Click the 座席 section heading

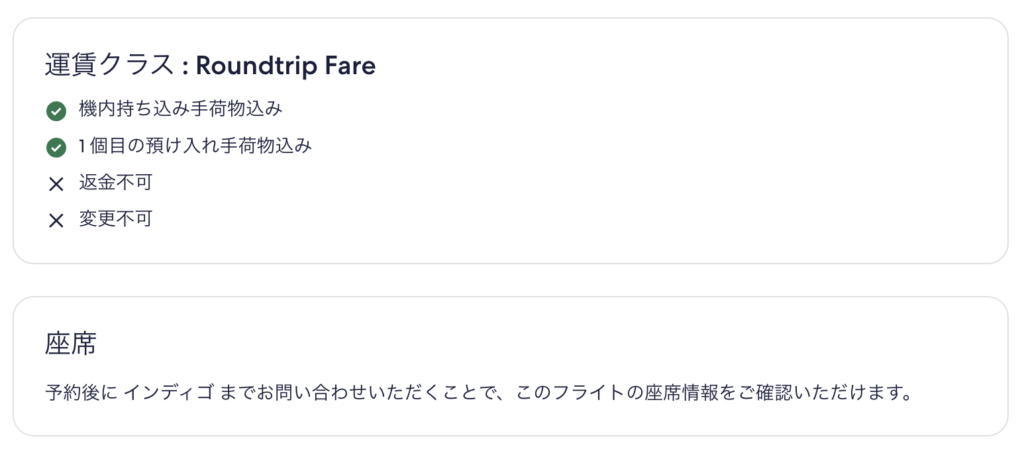(x=70, y=344)
